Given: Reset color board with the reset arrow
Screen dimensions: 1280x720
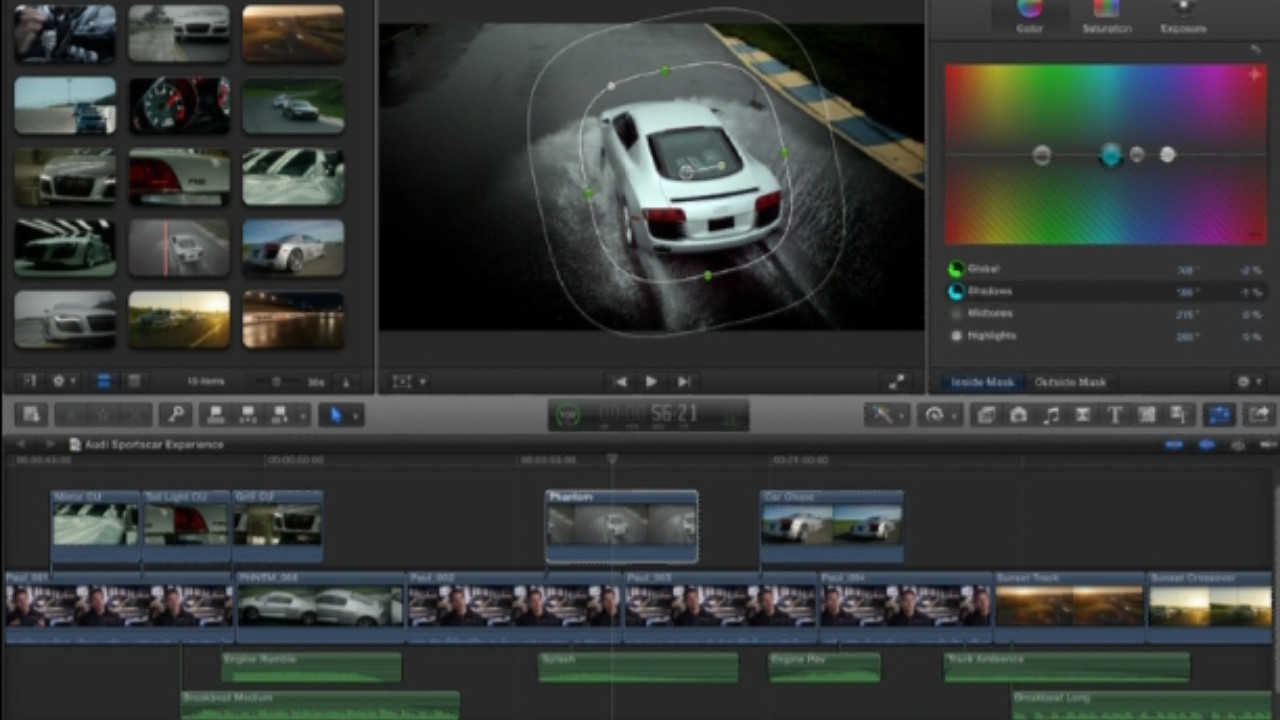Looking at the screenshot, I should (1256, 49).
